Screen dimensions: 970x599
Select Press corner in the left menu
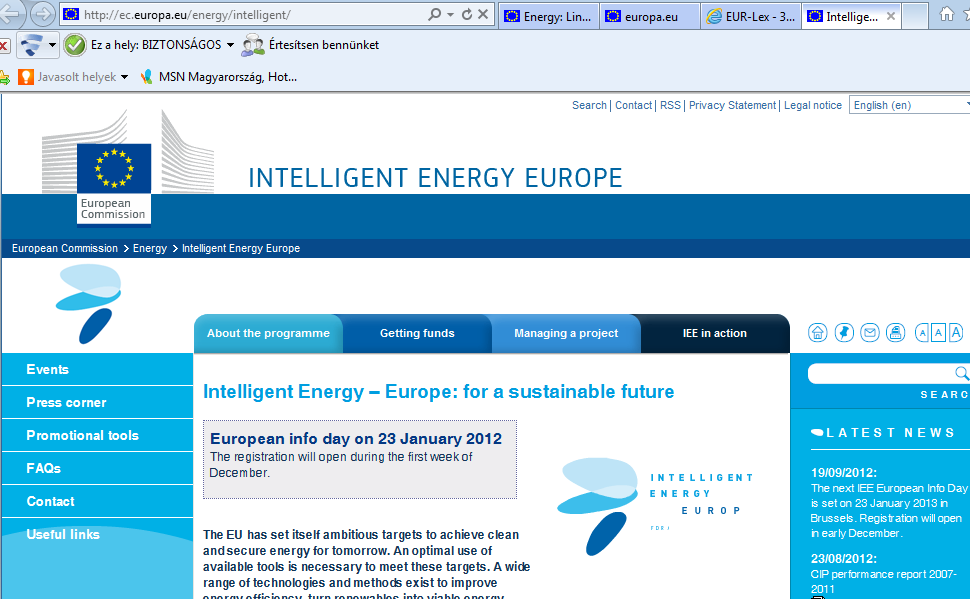97,402
